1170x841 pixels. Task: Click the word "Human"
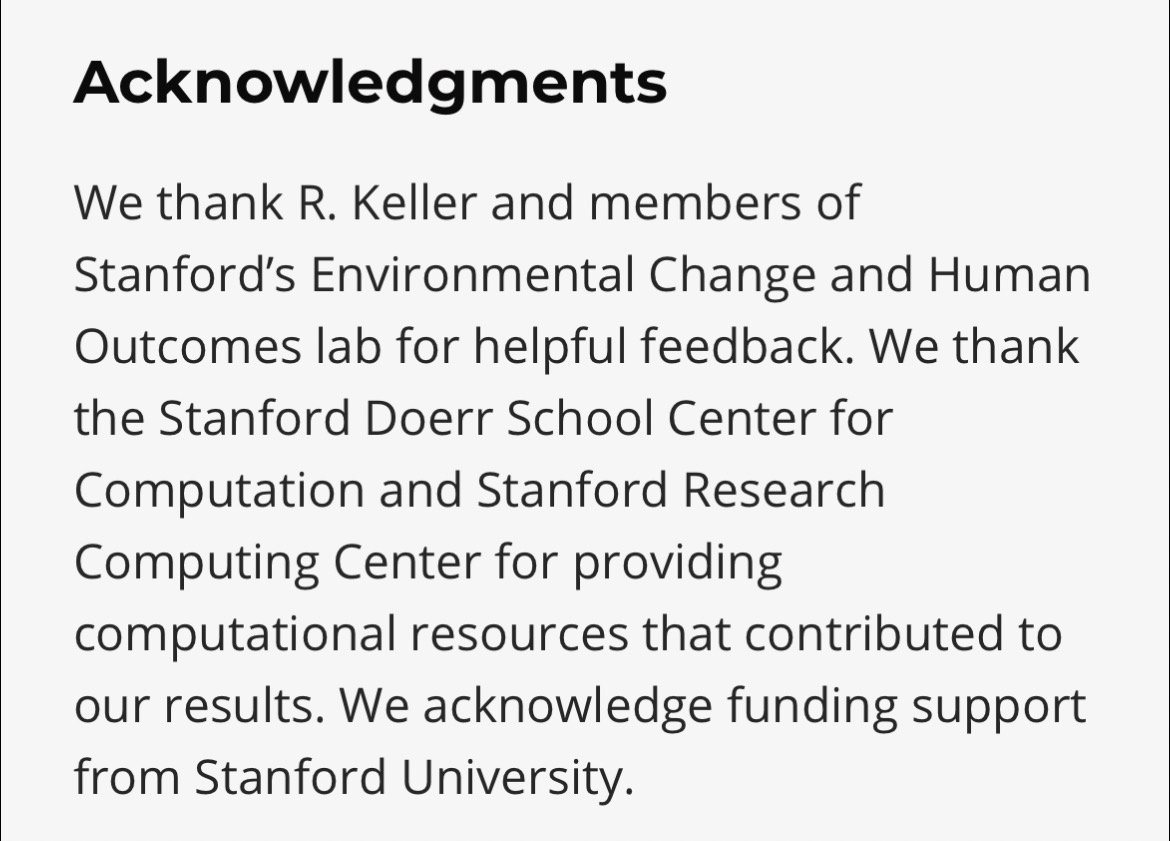click(x=1010, y=275)
